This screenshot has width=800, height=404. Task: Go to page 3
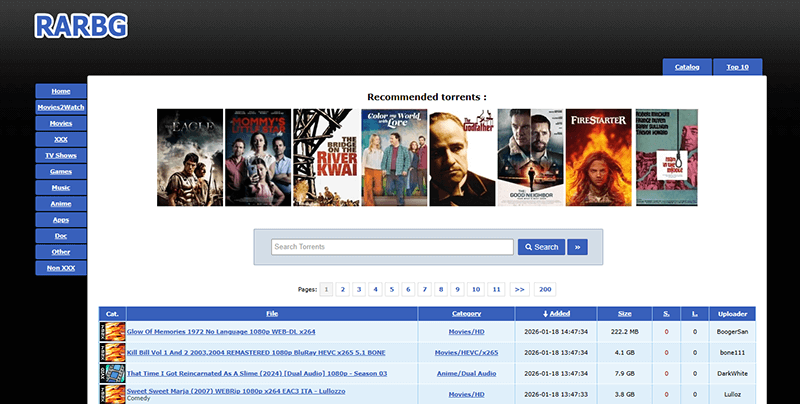[x=359, y=289]
